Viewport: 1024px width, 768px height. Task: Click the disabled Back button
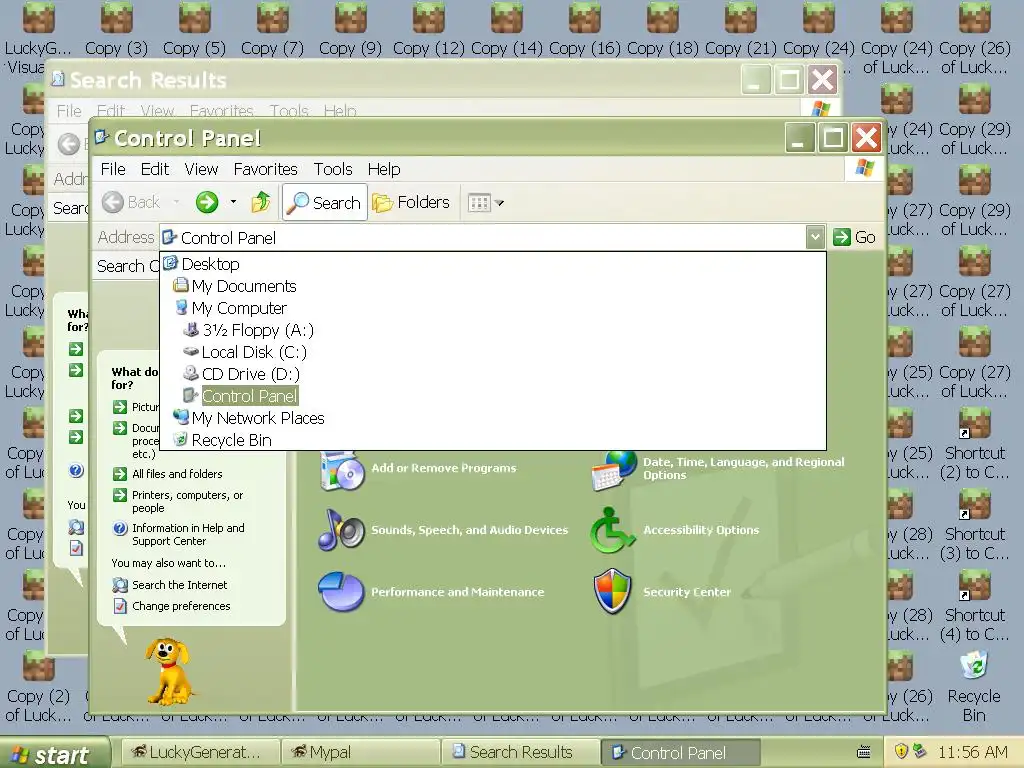131,202
